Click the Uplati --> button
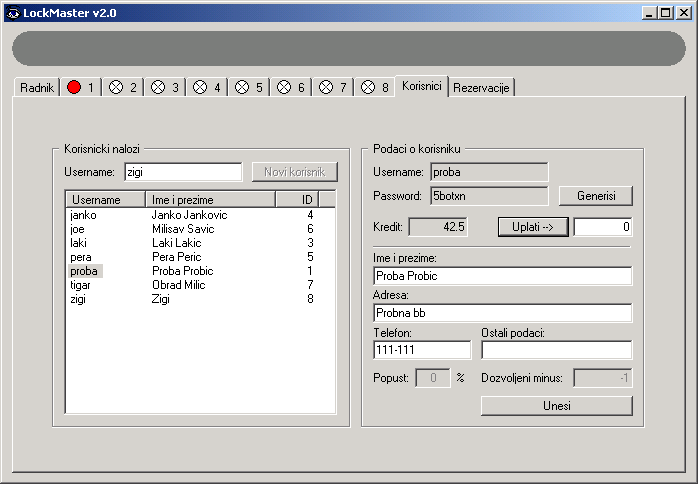 [533, 227]
